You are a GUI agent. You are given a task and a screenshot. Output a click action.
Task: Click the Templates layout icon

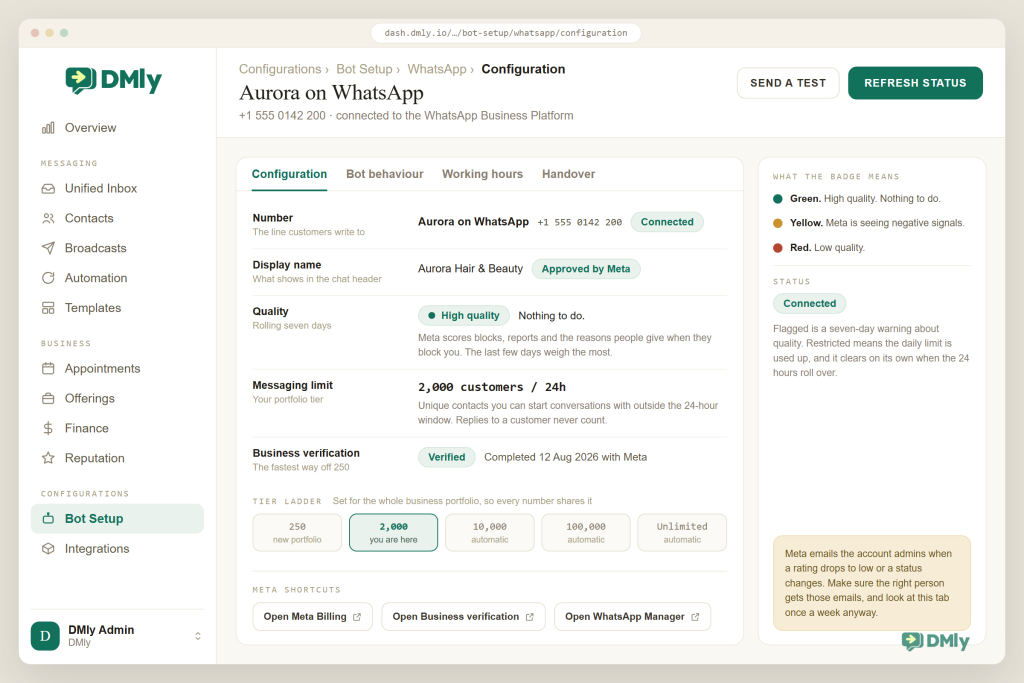pyautogui.click(x=48, y=308)
